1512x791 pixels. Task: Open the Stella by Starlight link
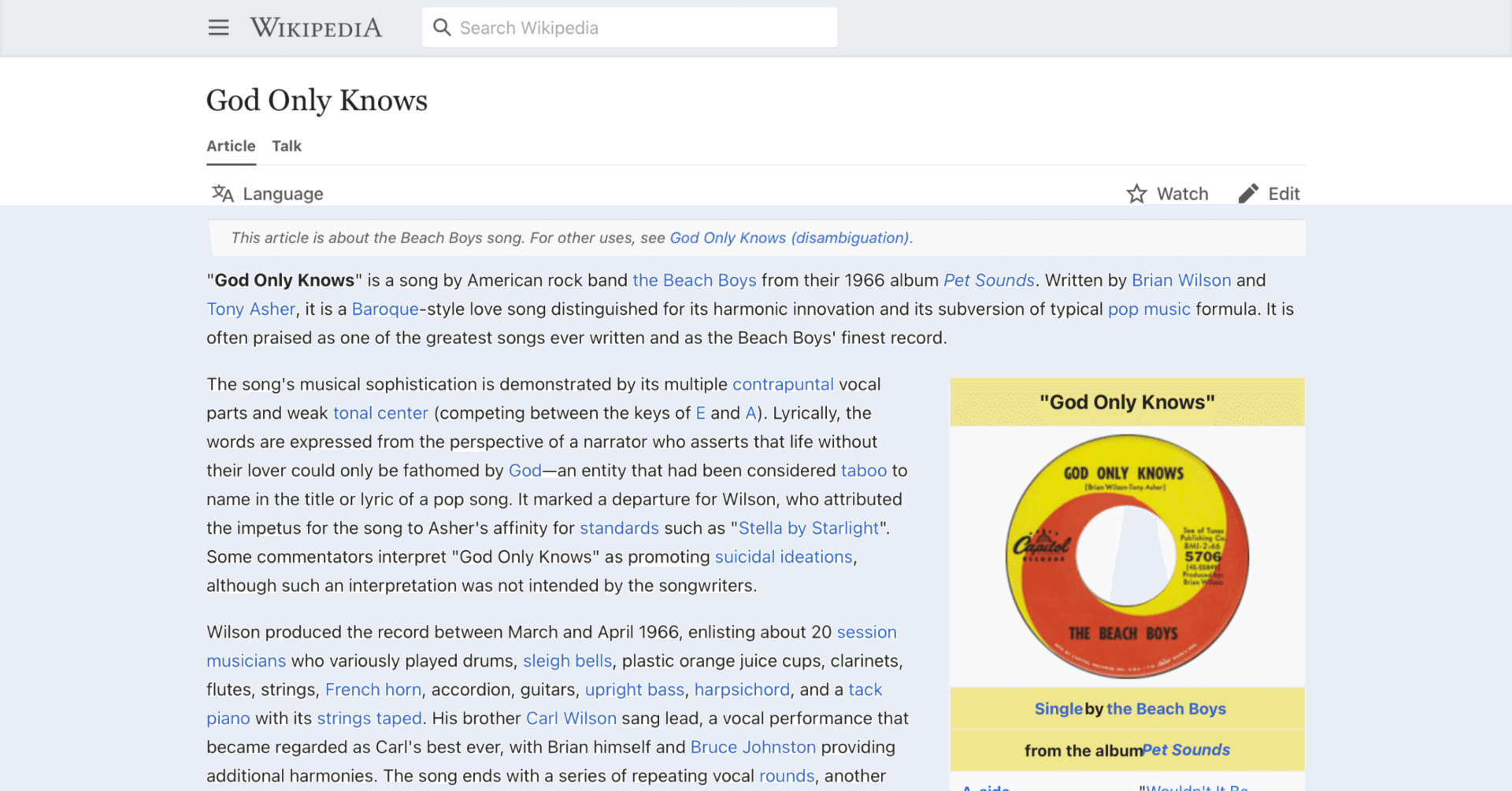pyautogui.click(x=808, y=528)
